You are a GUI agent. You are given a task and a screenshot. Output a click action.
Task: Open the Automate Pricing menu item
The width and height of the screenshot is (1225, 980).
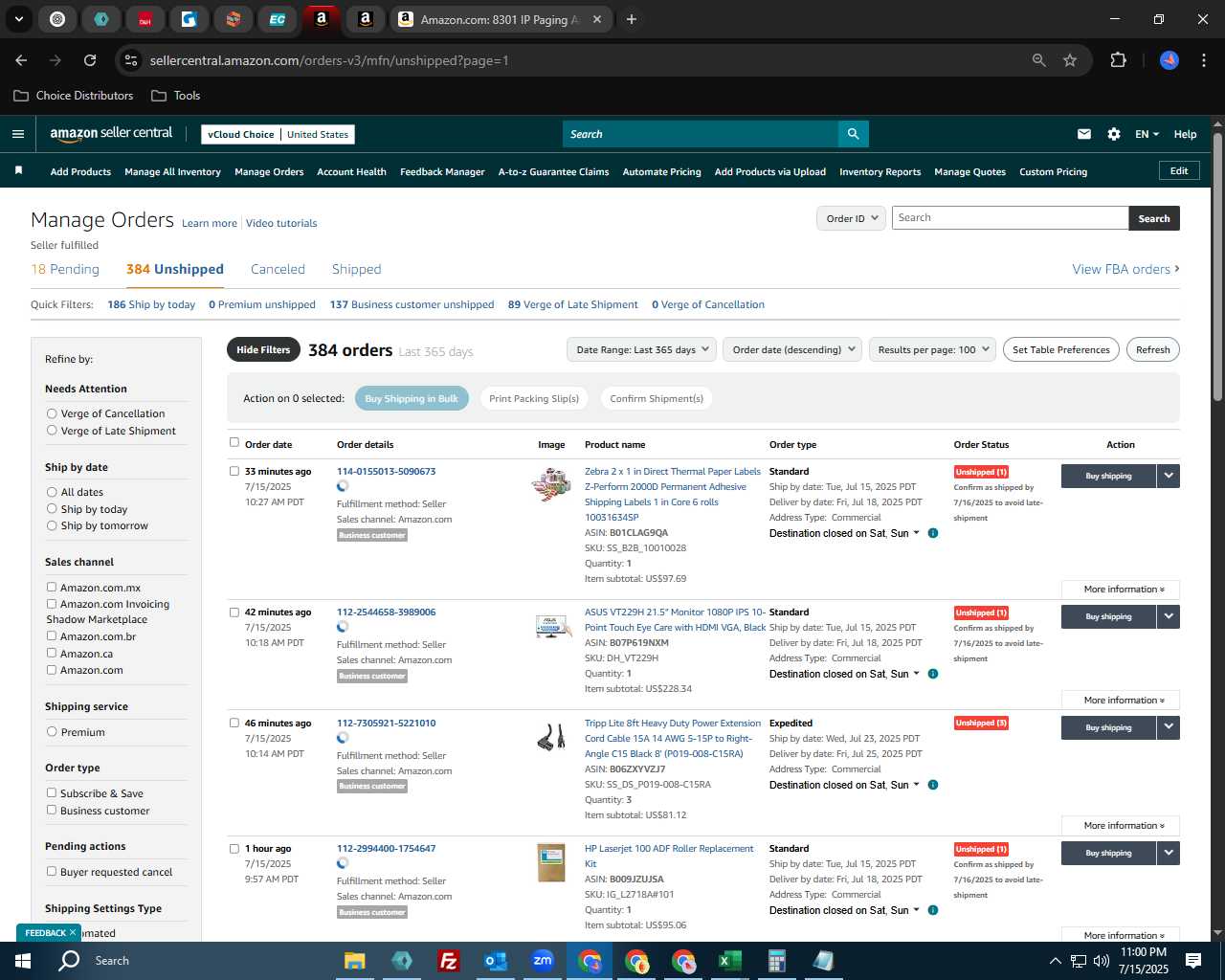coord(661,172)
